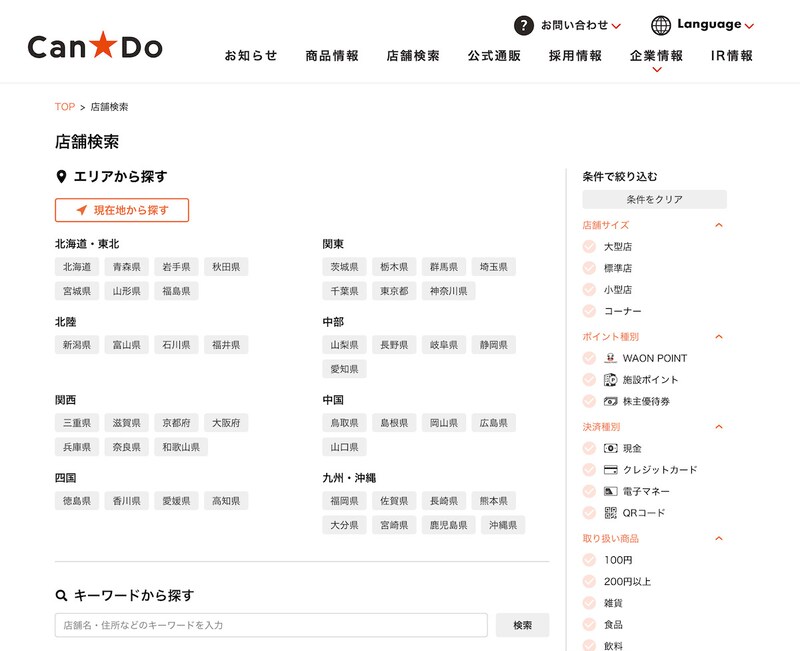Click the camera icon beside 株主優待券
800x651 pixels.
(613, 399)
